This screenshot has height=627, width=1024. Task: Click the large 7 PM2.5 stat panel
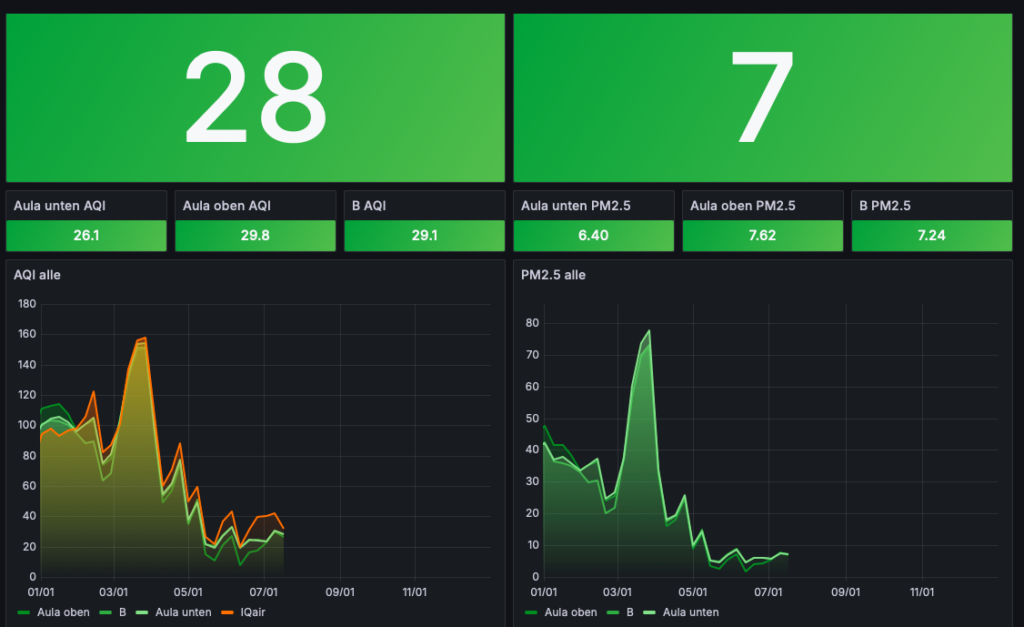coord(762,98)
